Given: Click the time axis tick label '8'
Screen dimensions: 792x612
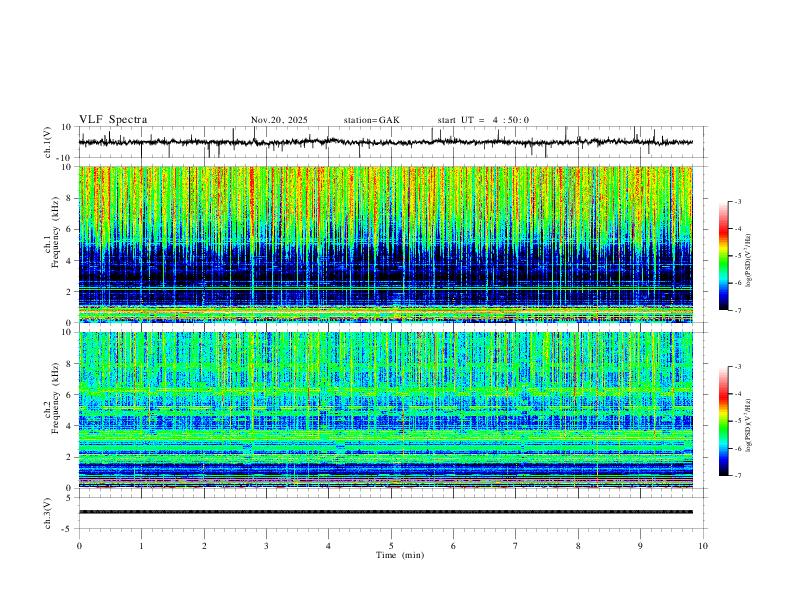Looking at the screenshot, I should [x=578, y=546].
